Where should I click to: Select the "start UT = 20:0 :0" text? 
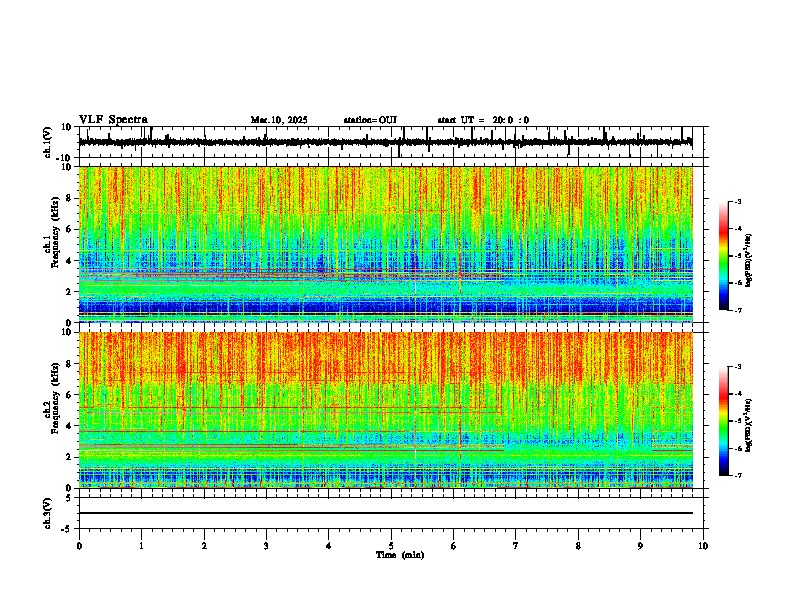click(x=483, y=120)
